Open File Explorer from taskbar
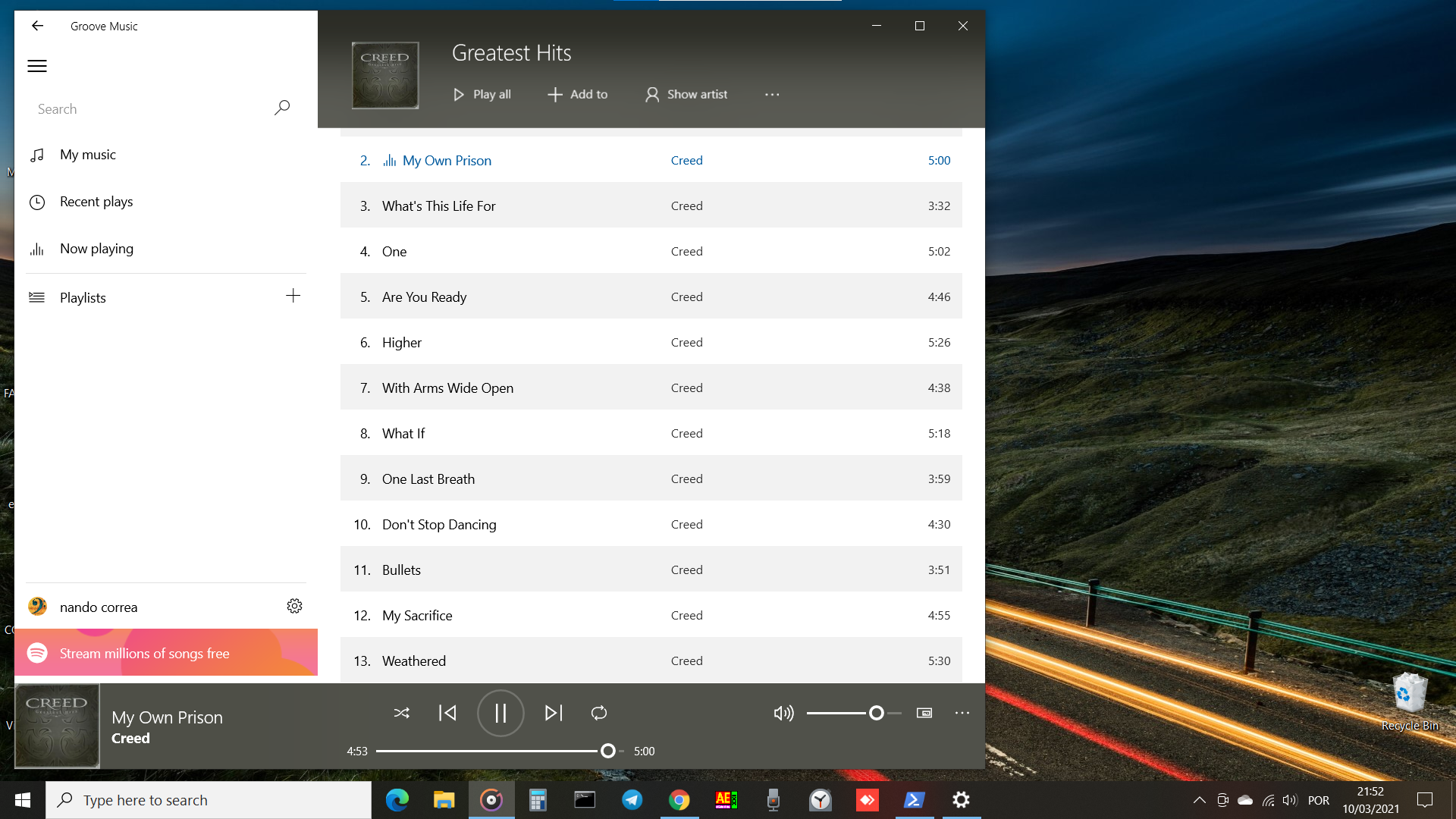1456x819 pixels. (x=444, y=800)
